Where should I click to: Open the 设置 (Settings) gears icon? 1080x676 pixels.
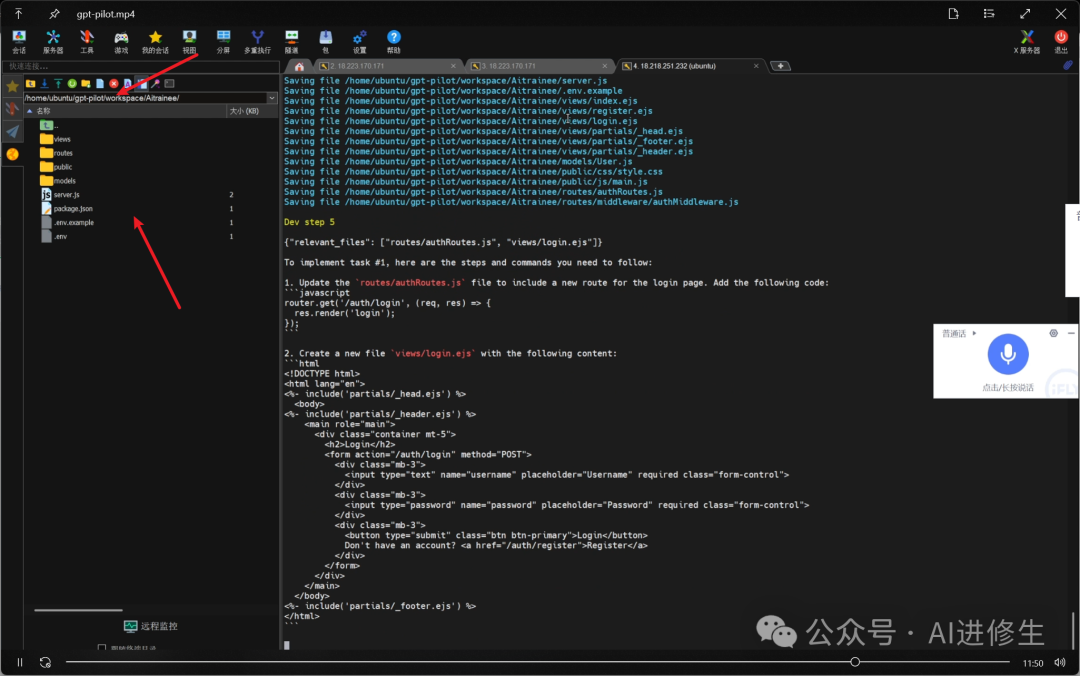360,42
